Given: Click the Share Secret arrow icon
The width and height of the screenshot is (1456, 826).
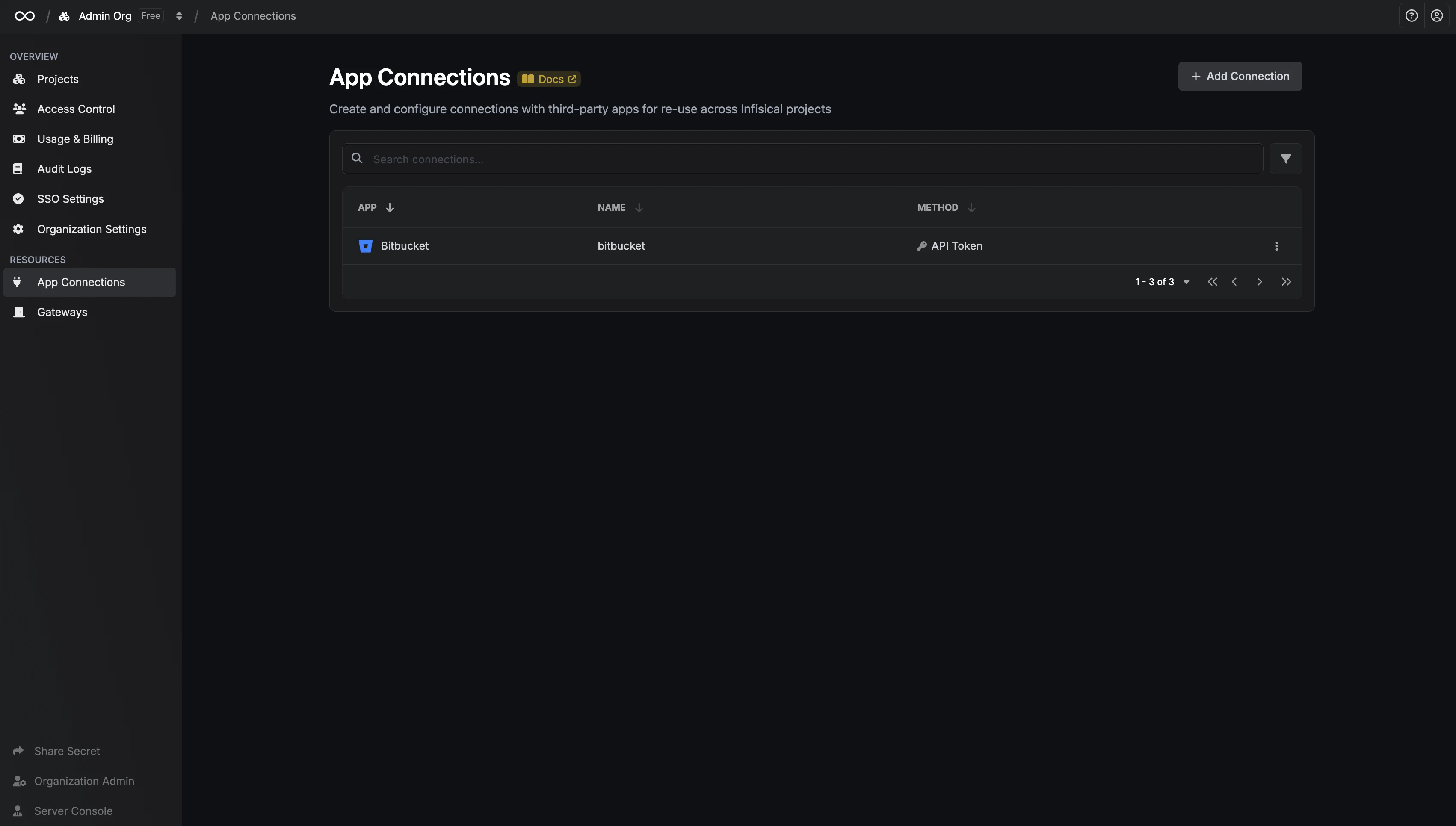Looking at the screenshot, I should click(x=18, y=751).
